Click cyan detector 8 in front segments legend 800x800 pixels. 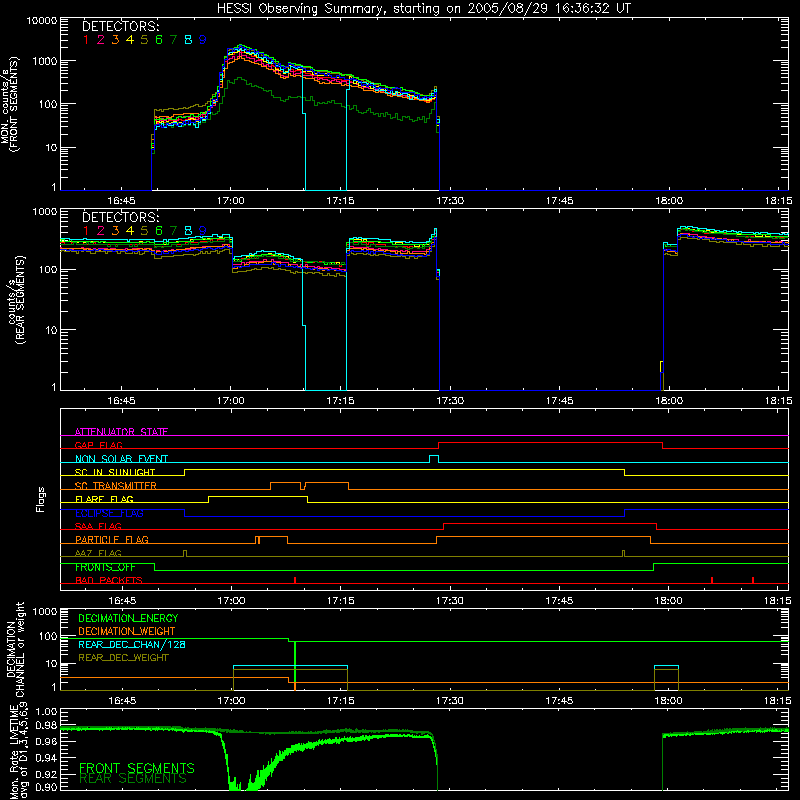188,40
